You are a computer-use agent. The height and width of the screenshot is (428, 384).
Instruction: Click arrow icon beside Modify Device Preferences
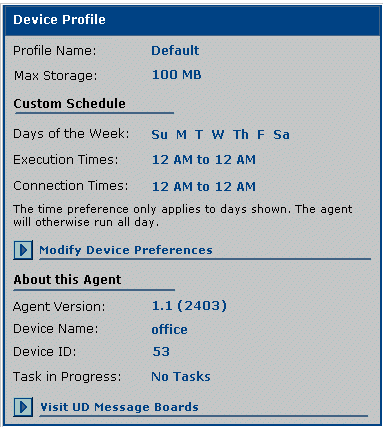click(x=23, y=250)
